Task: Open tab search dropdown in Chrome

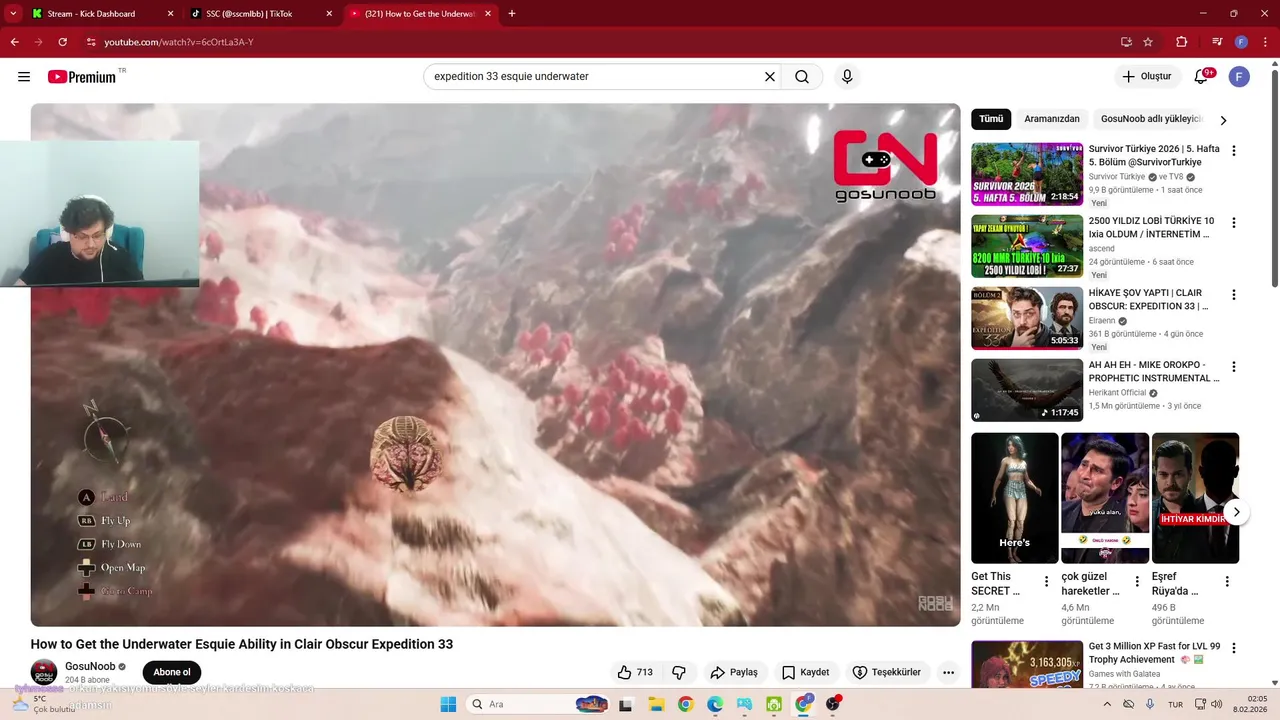Action: click(13, 14)
